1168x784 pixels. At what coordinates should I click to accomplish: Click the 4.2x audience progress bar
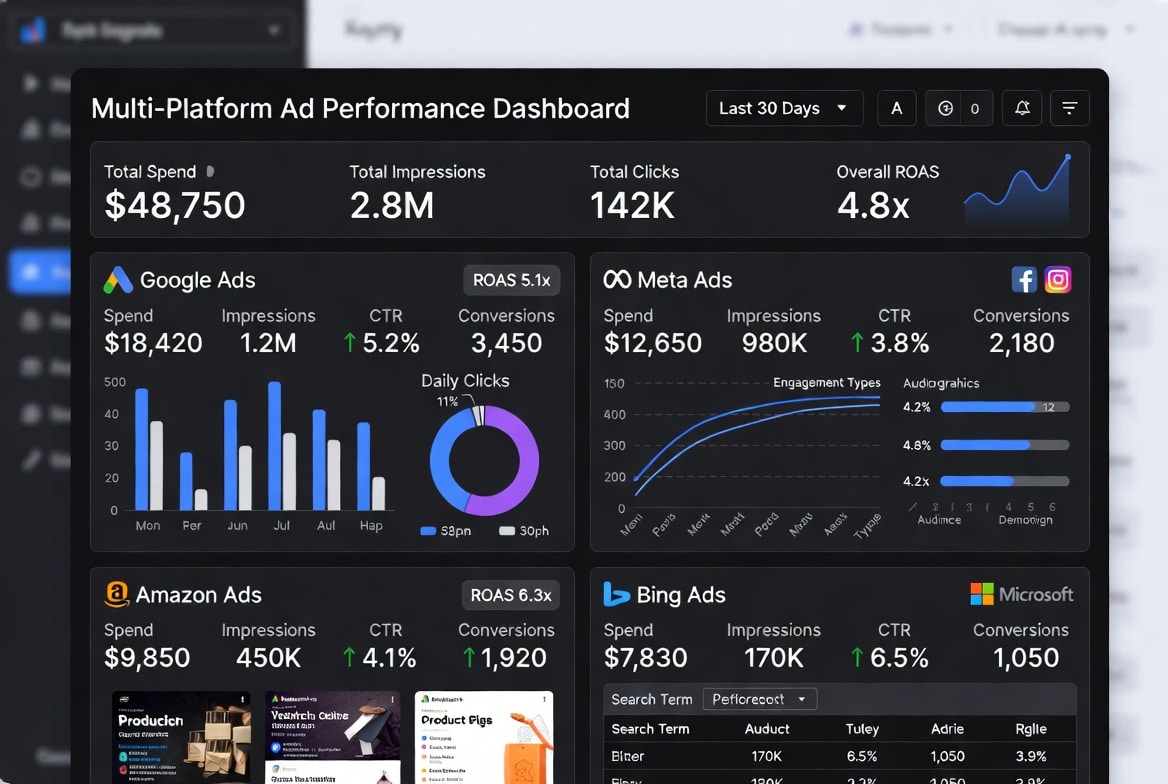(1005, 481)
